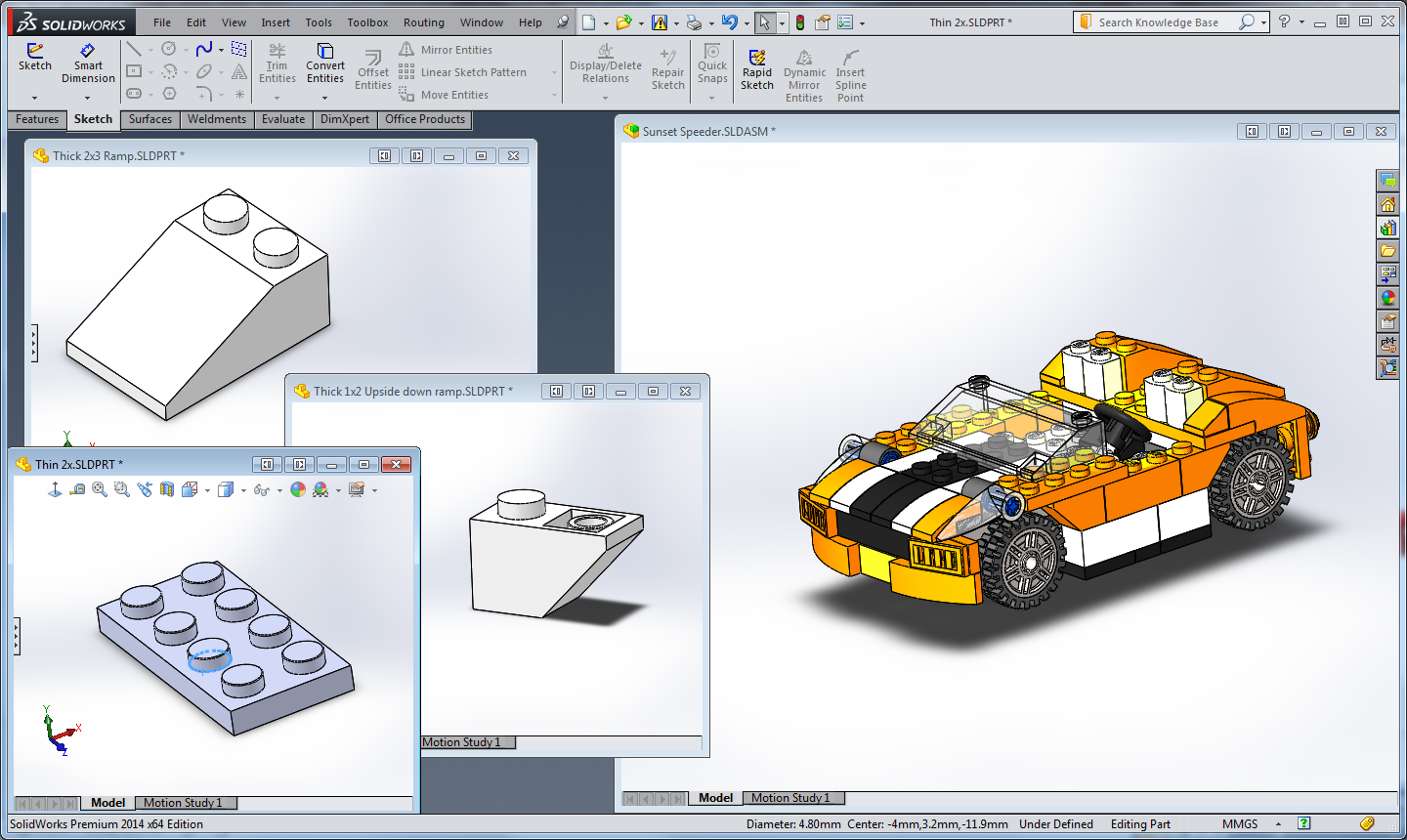Click the Dynamic Mirror Entities button

(x=804, y=75)
